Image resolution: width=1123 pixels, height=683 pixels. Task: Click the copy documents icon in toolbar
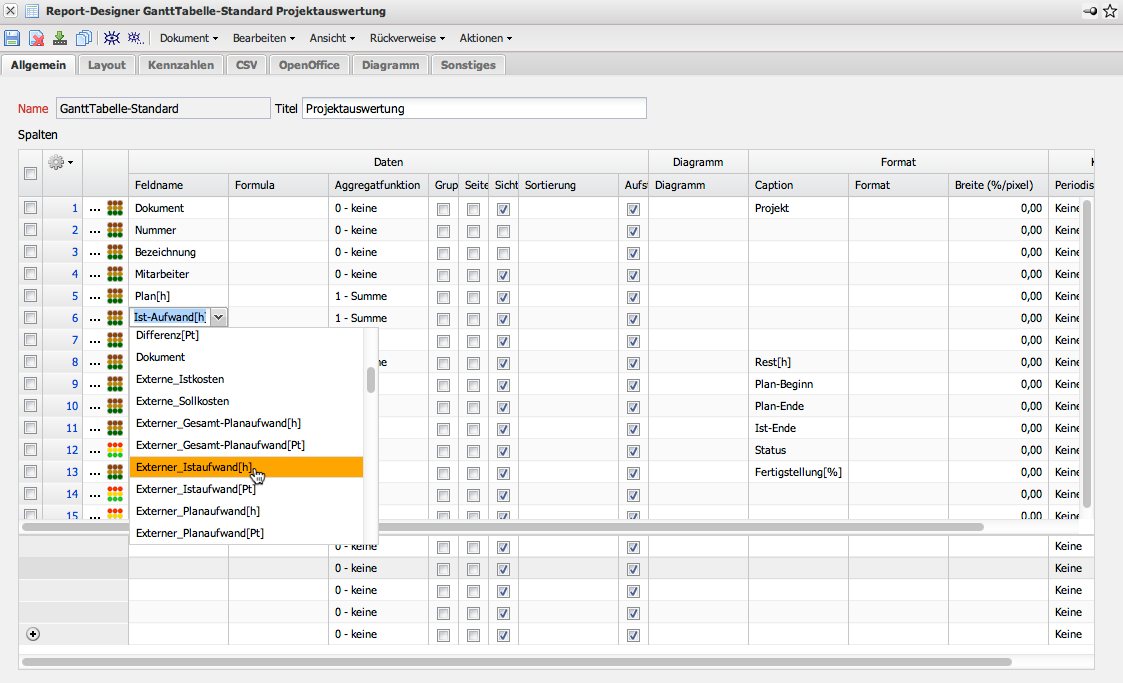point(84,38)
